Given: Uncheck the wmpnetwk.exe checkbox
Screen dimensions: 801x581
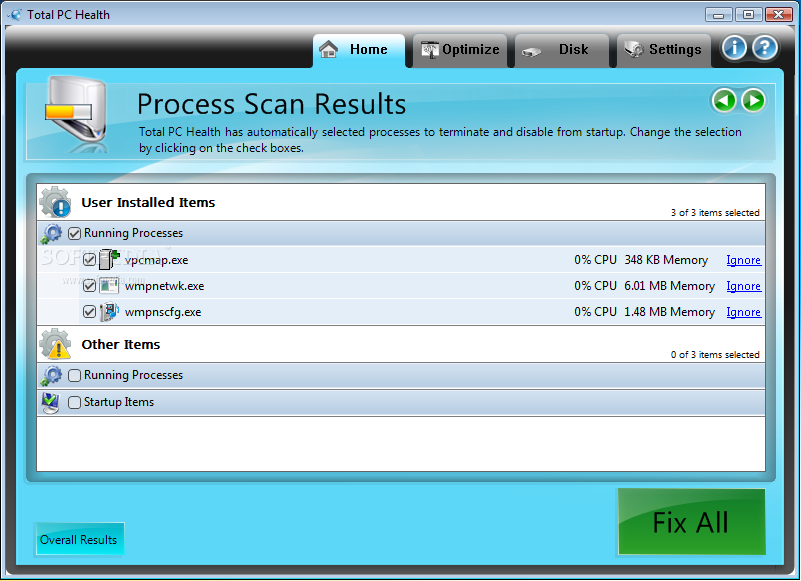Looking at the screenshot, I should (89, 286).
